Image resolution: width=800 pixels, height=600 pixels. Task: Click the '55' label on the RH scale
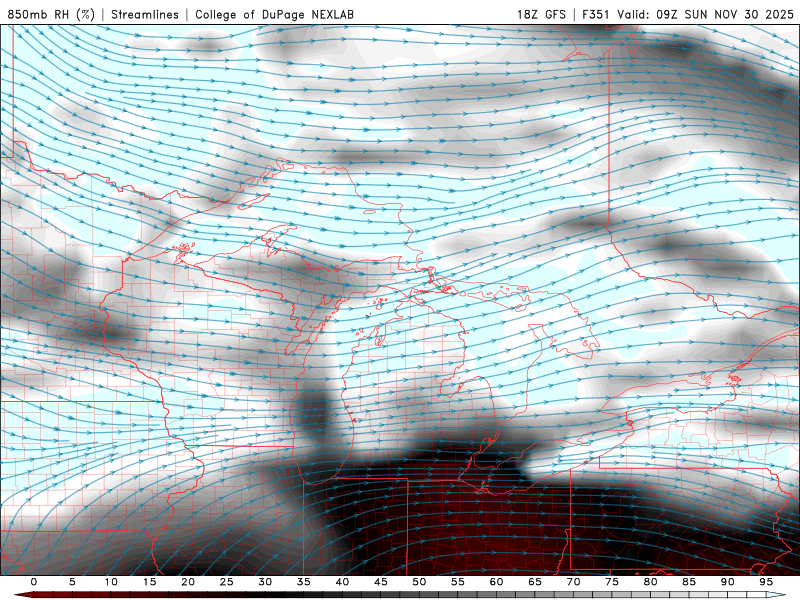pyautogui.click(x=458, y=582)
